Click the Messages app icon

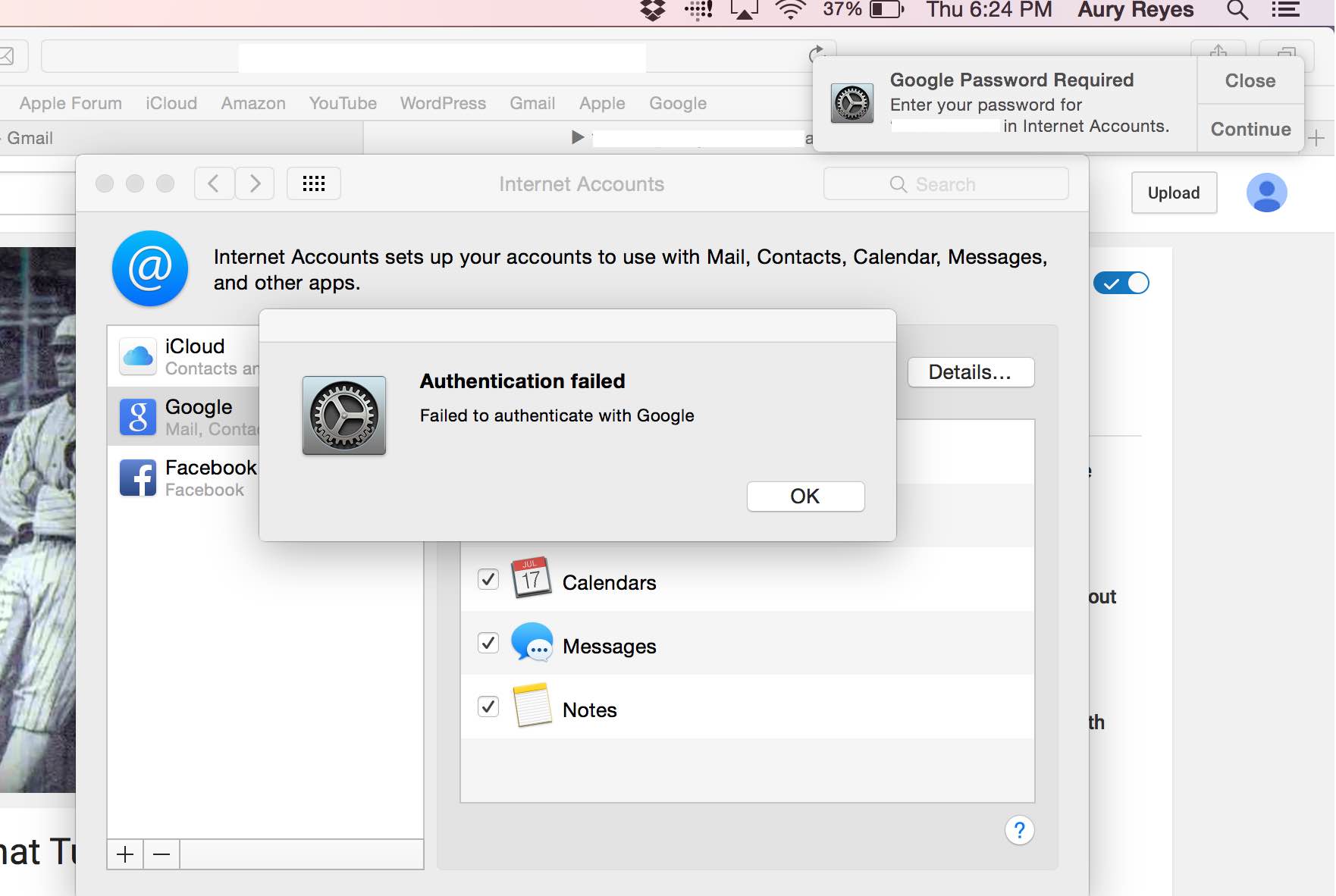[x=532, y=642]
